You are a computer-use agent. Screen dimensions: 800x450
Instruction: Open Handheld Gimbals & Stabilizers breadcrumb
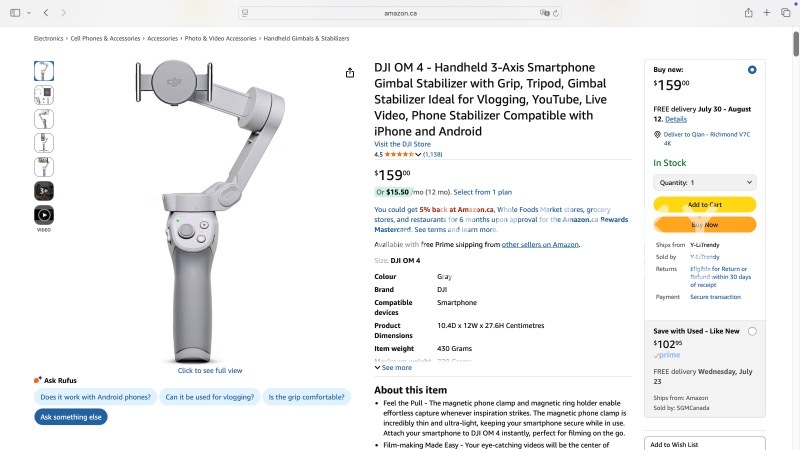click(306, 38)
